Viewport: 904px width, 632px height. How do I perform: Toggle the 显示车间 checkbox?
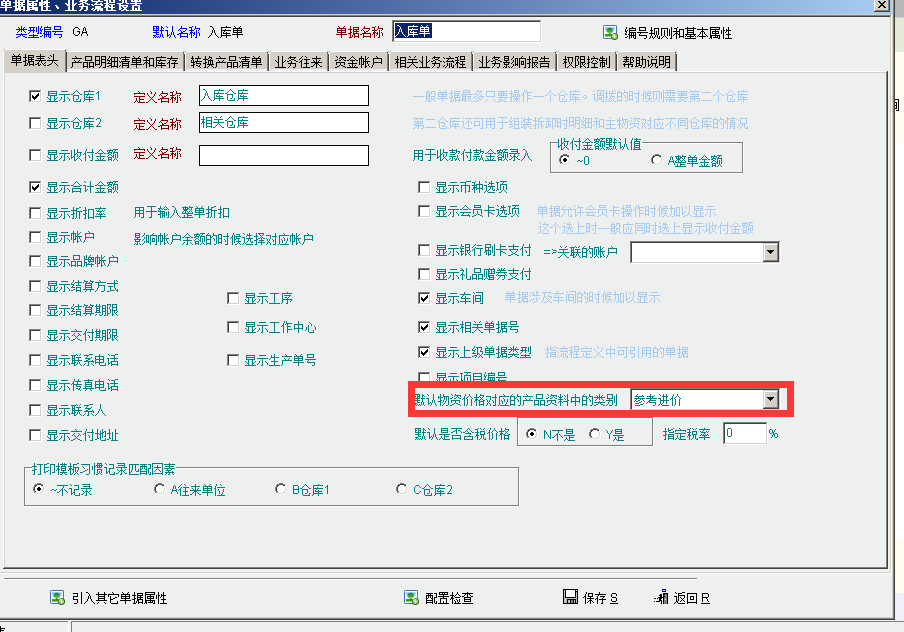click(x=425, y=298)
